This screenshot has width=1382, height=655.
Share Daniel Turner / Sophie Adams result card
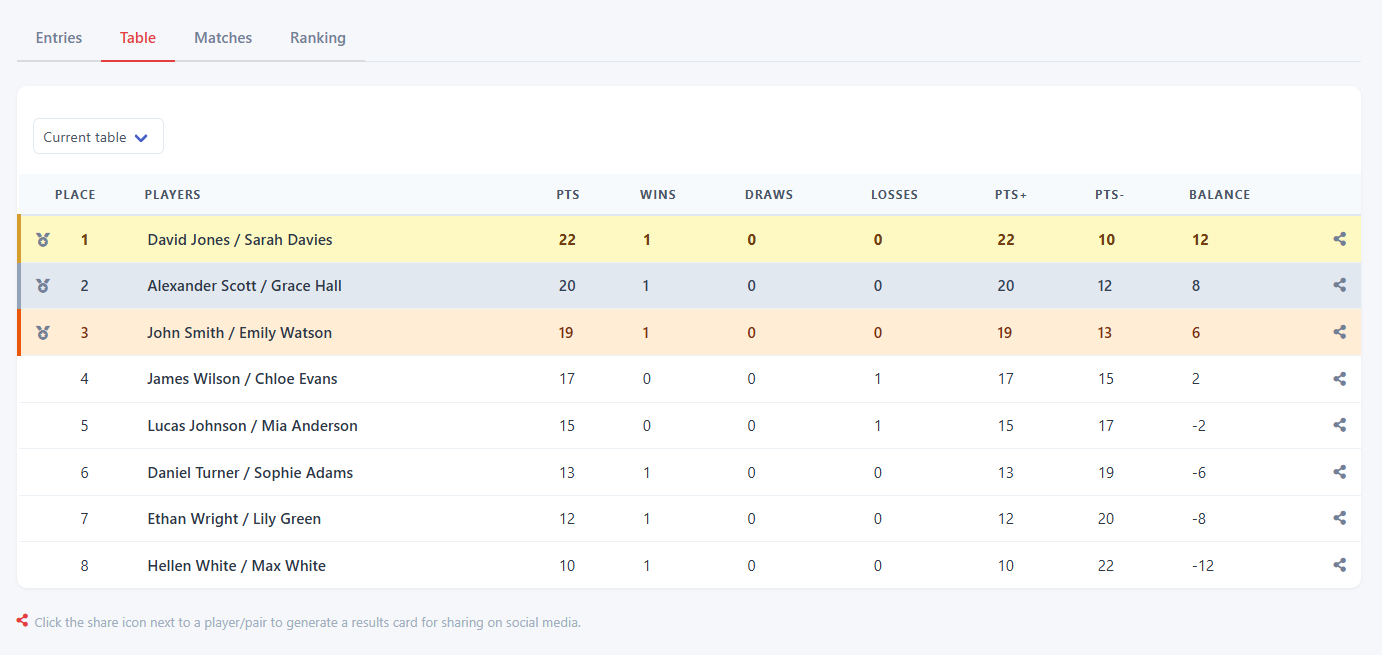(1340, 472)
